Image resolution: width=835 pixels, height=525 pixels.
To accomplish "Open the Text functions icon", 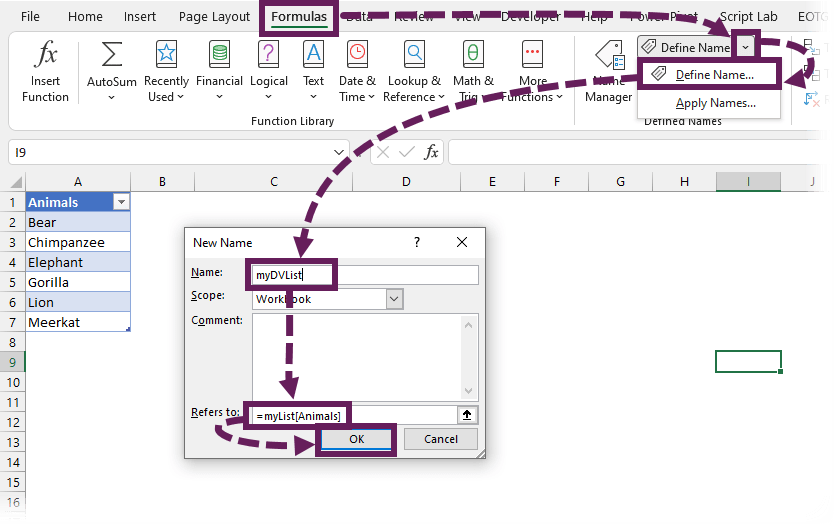I will pos(313,54).
